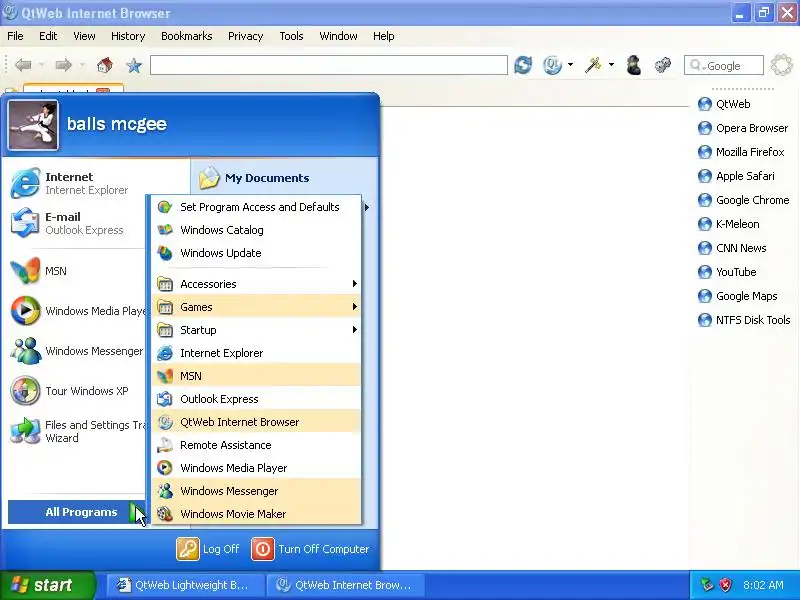The height and width of the screenshot is (600, 800).
Task: Open CNN News bookmark link
Action: (732, 248)
